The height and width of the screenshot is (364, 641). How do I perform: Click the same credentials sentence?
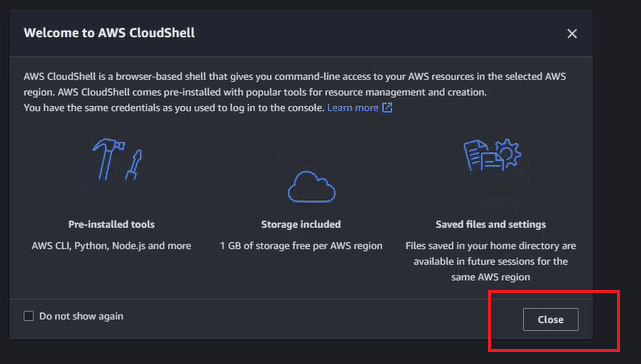click(x=174, y=108)
